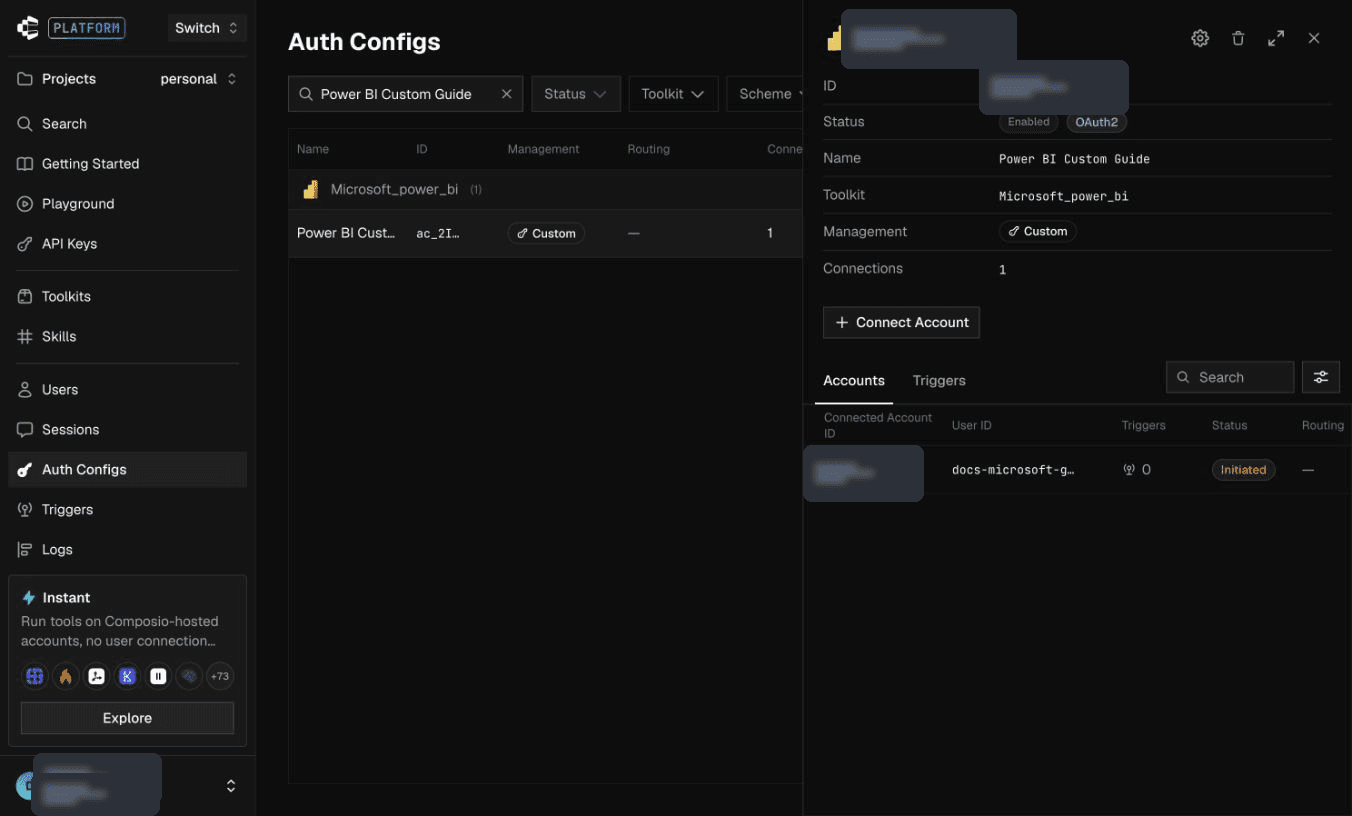
Task: Open the Skills page
Action: pyautogui.click(x=128, y=337)
